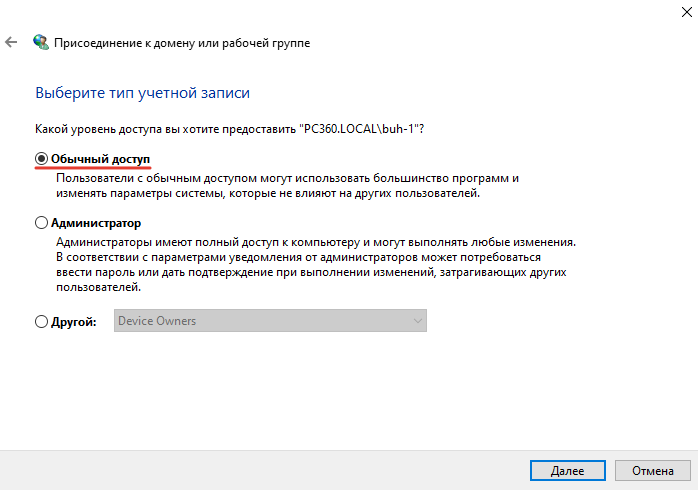698x490 pixels.
Task: Select the "Обычный доступ" radio button
Action: [41, 158]
